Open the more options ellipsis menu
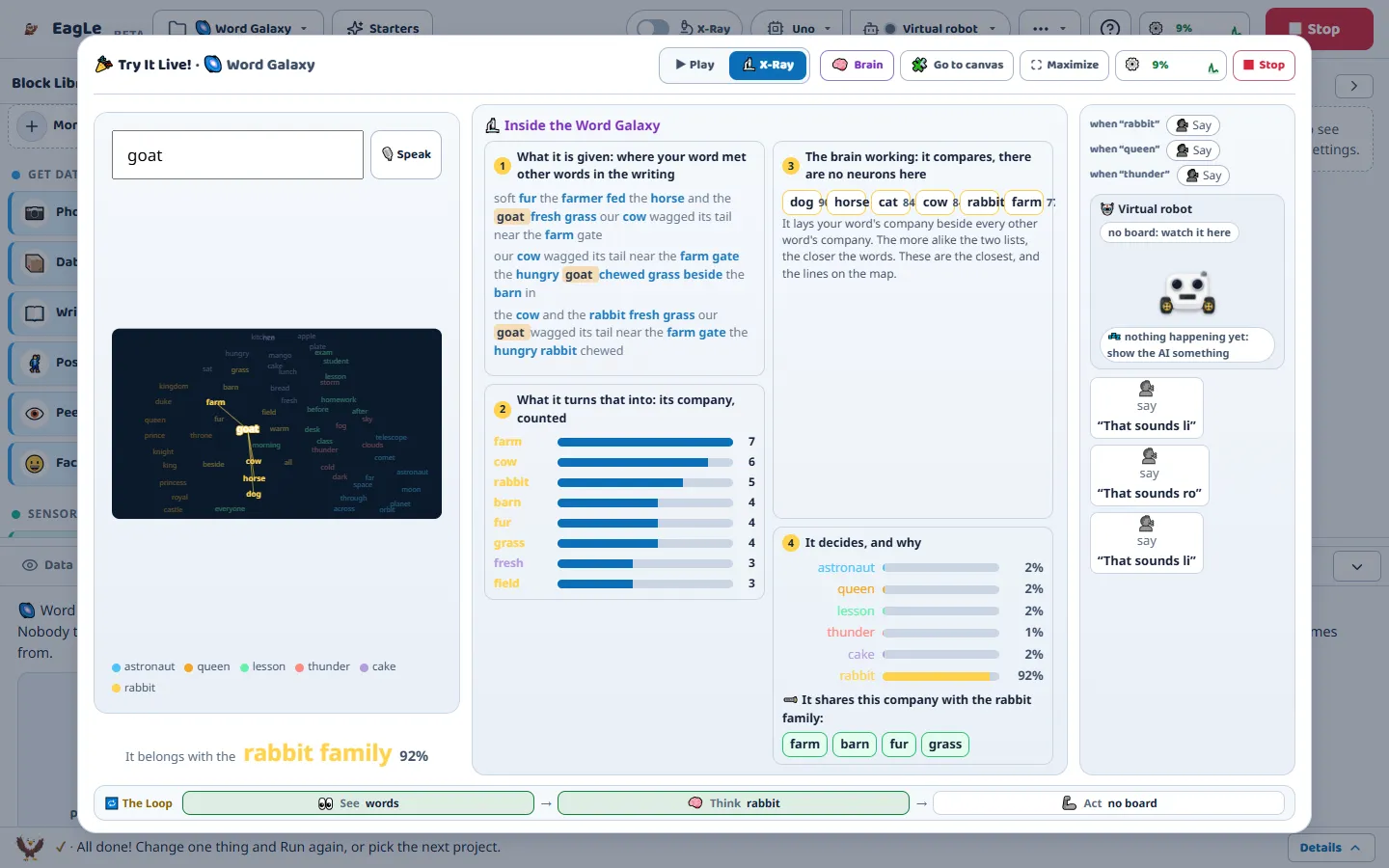Viewport: 1389px width, 868px height. 1049,28
